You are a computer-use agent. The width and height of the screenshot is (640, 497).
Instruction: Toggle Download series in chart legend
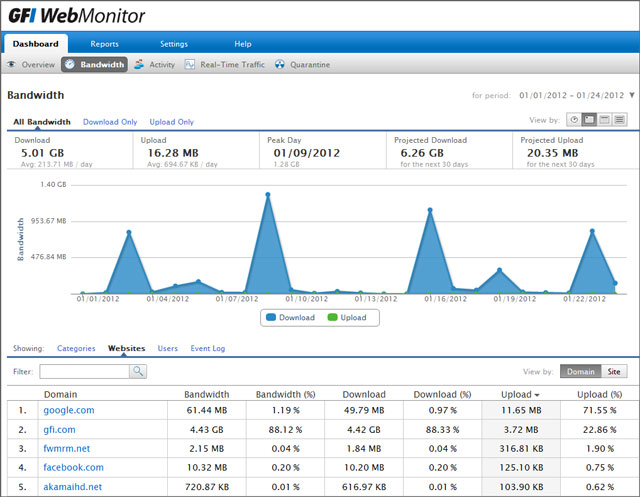pyautogui.click(x=292, y=318)
